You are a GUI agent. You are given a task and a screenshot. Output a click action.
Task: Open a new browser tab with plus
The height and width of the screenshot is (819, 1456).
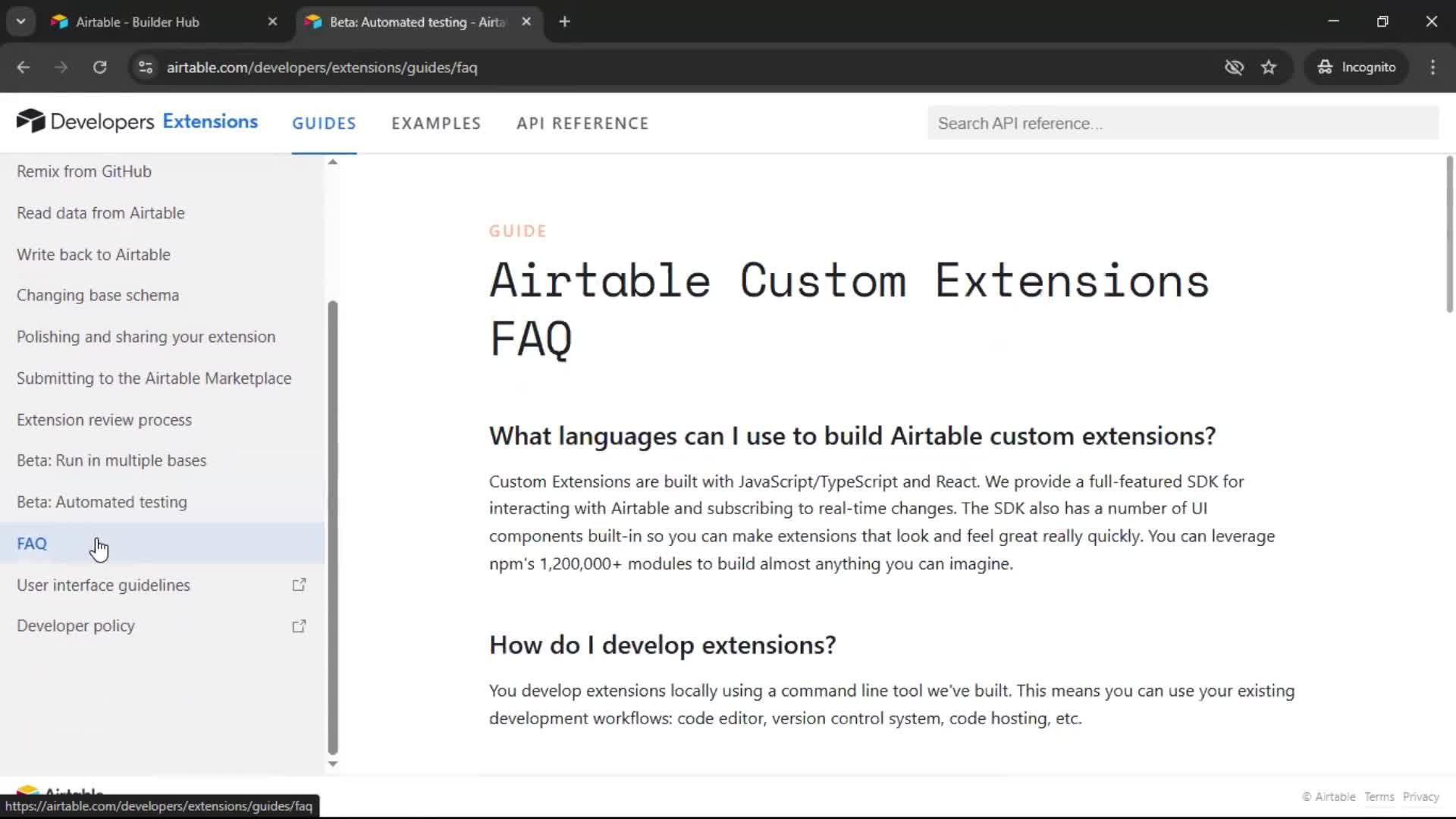click(x=564, y=22)
